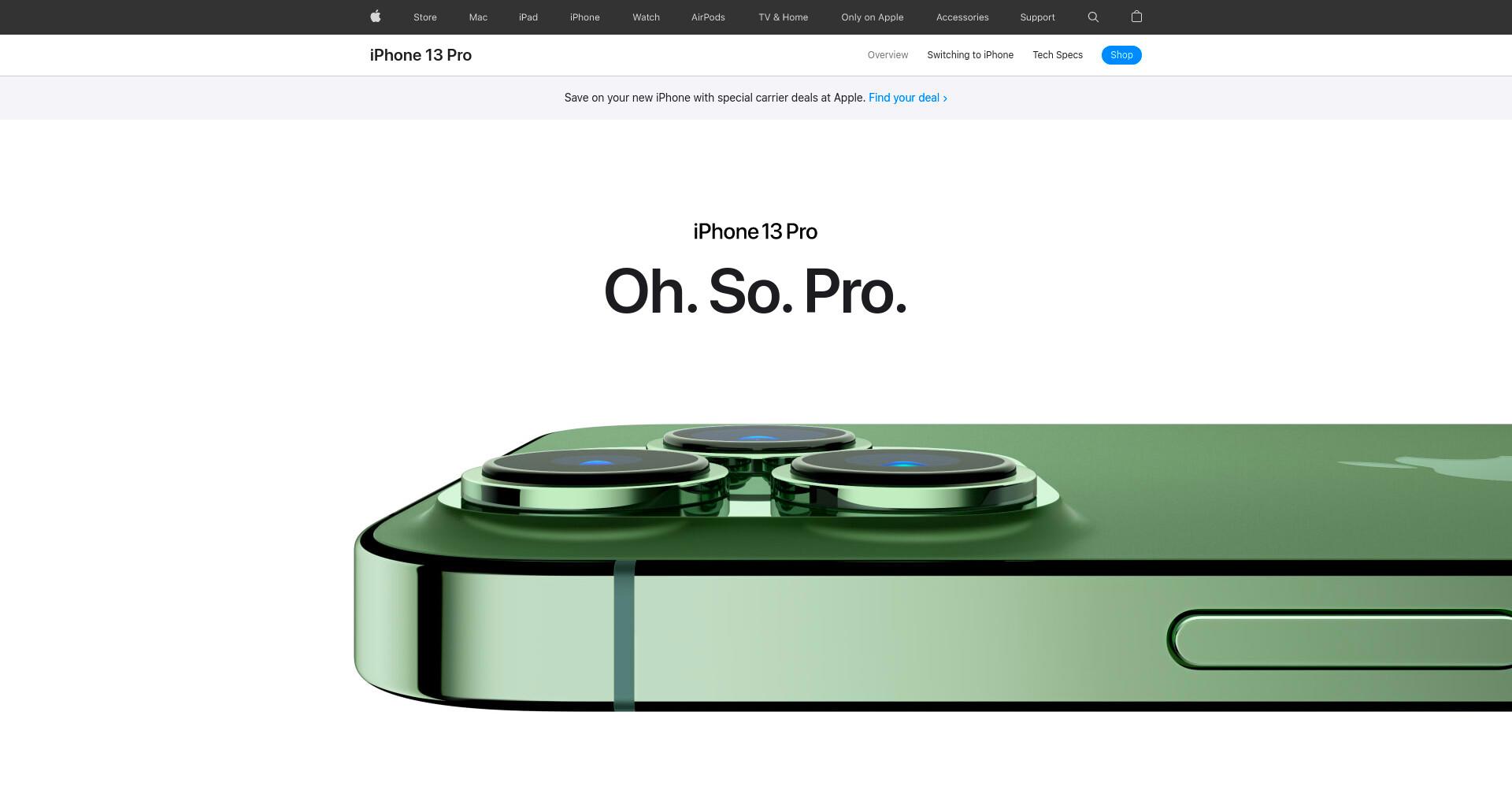Choose iPhone in the global navigation
Viewport: 1512px width, 786px height.
click(x=585, y=17)
